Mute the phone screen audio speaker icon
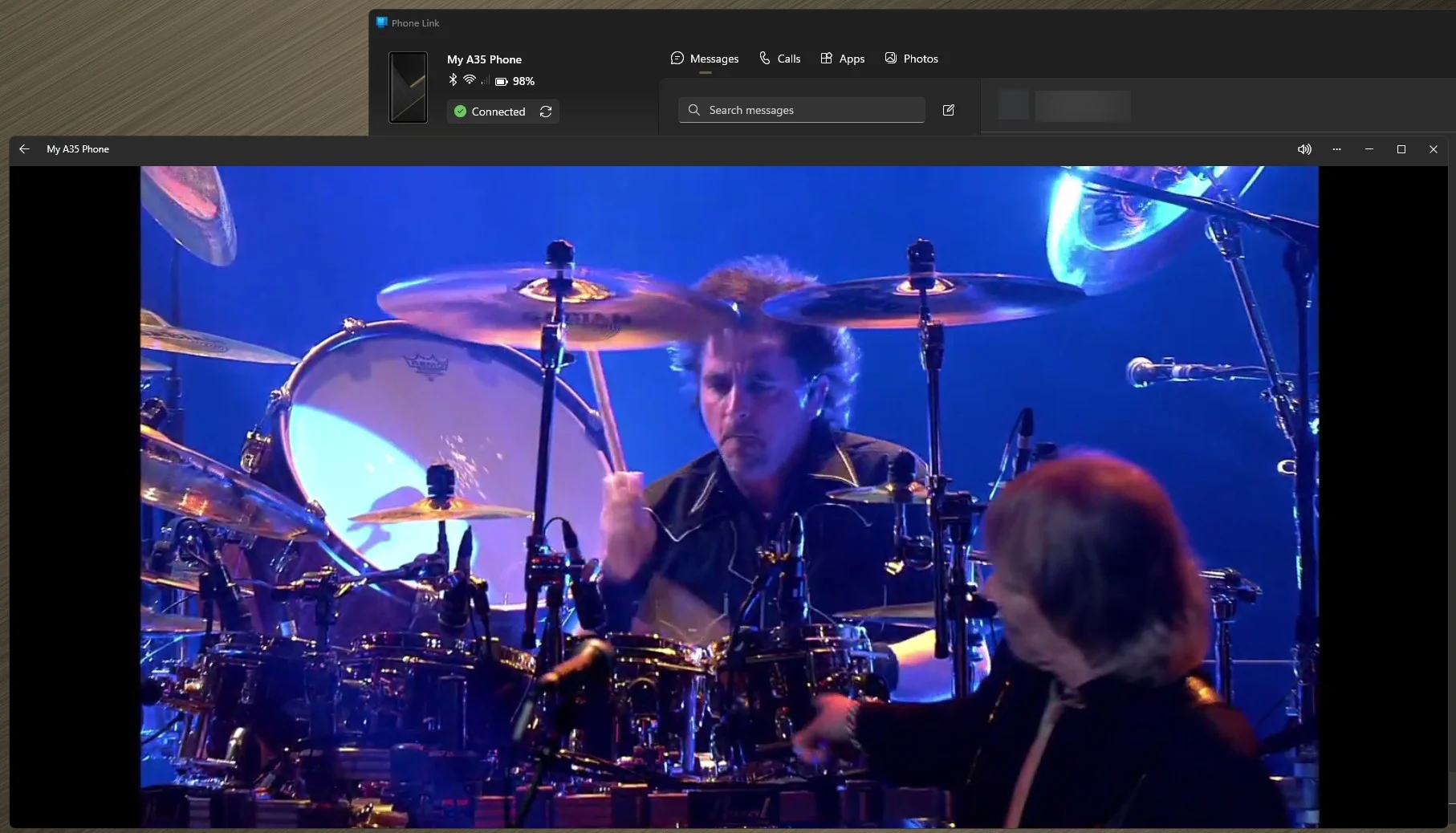Image resolution: width=1456 pixels, height=833 pixels. click(x=1304, y=149)
